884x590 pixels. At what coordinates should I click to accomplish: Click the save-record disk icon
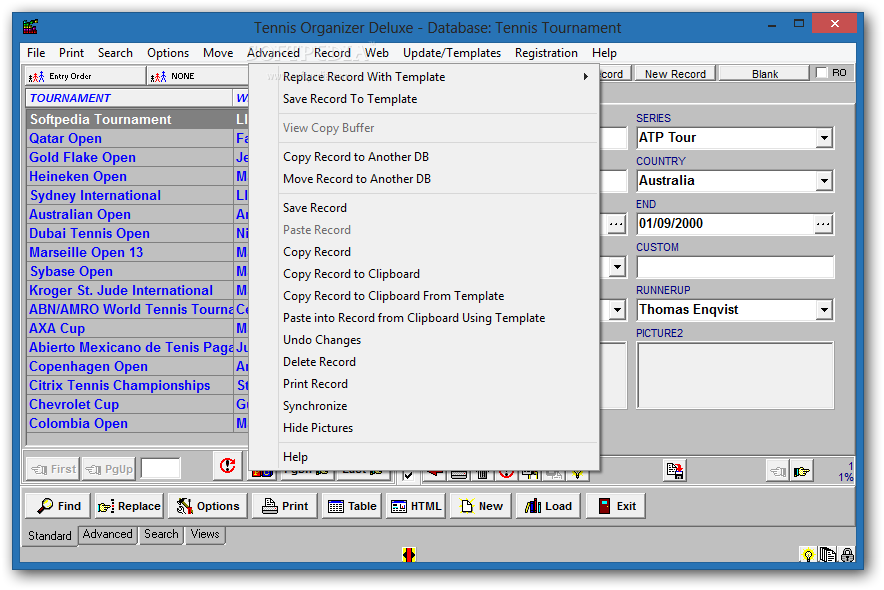coord(675,471)
